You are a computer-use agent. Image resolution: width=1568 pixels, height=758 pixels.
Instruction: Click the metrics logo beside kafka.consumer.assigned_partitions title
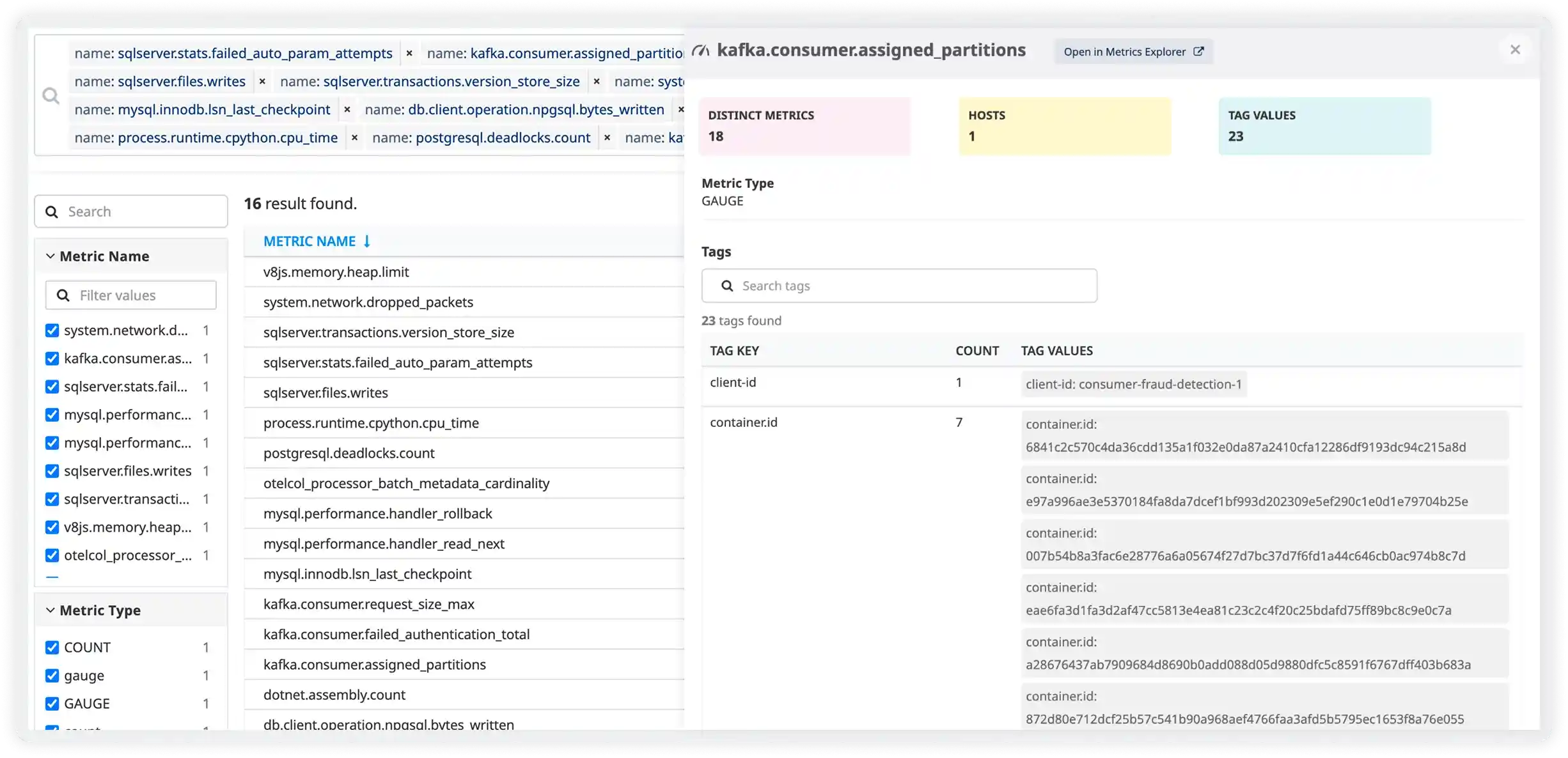coord(700,50)
